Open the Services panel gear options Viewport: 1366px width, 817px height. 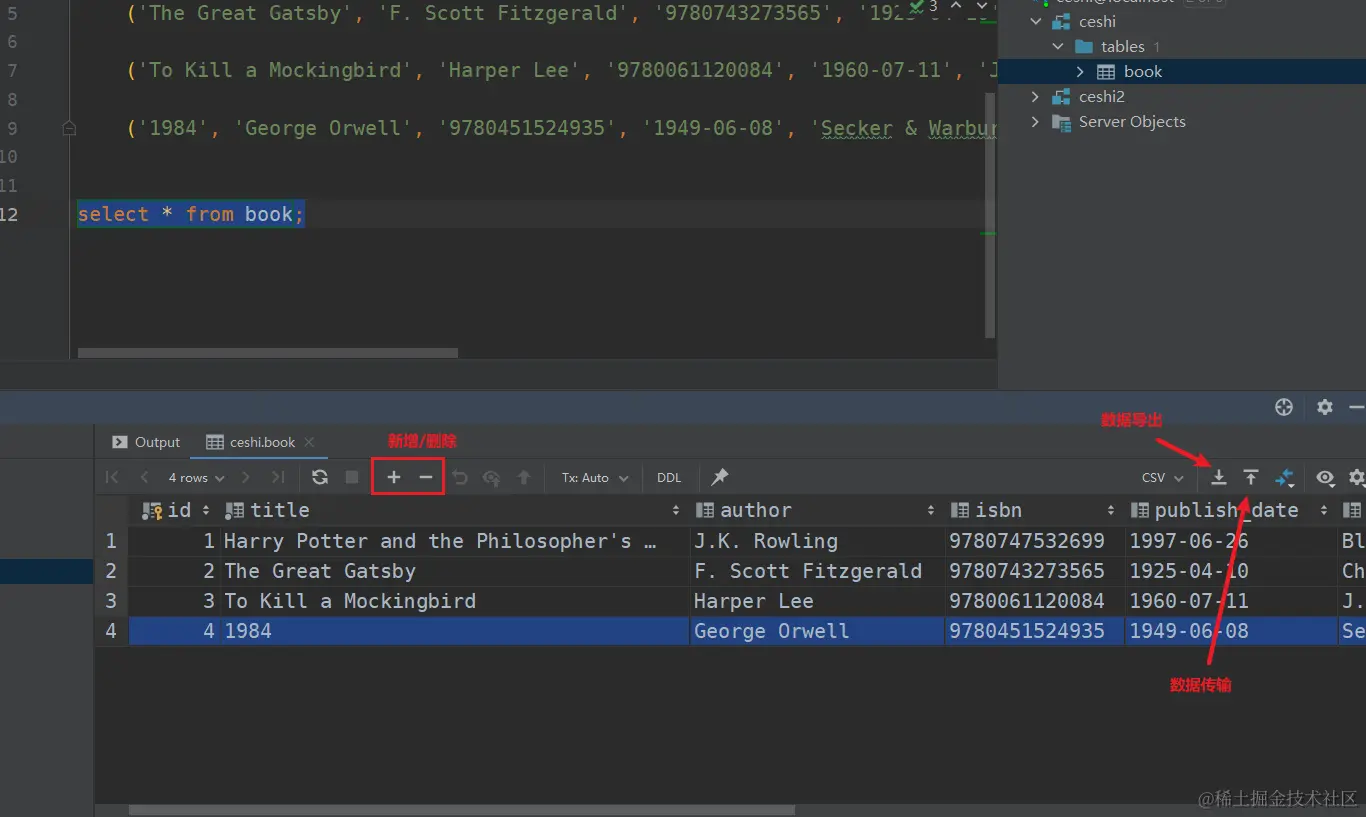[1325, 407]
